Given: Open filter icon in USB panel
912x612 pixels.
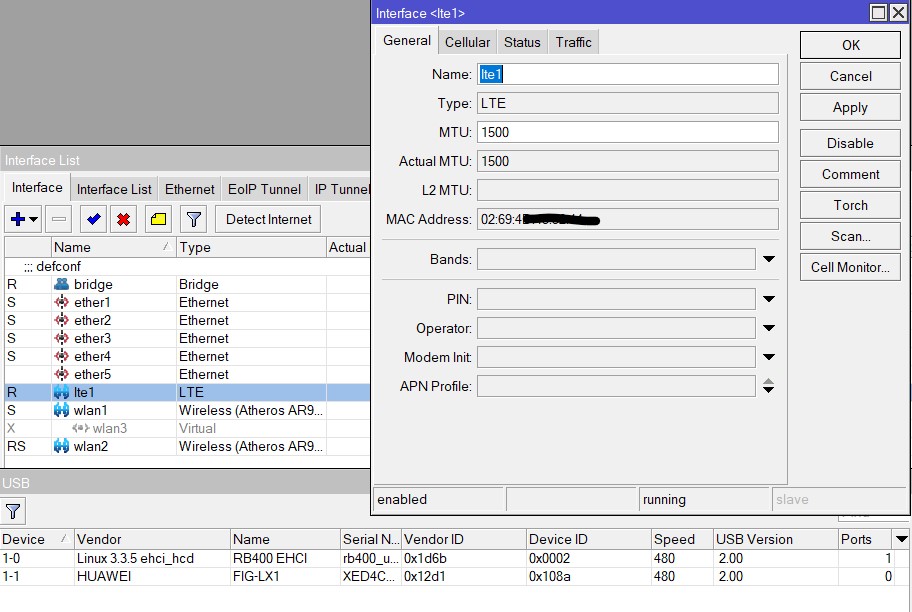Looking at the screenshot, I should point(14,511).
